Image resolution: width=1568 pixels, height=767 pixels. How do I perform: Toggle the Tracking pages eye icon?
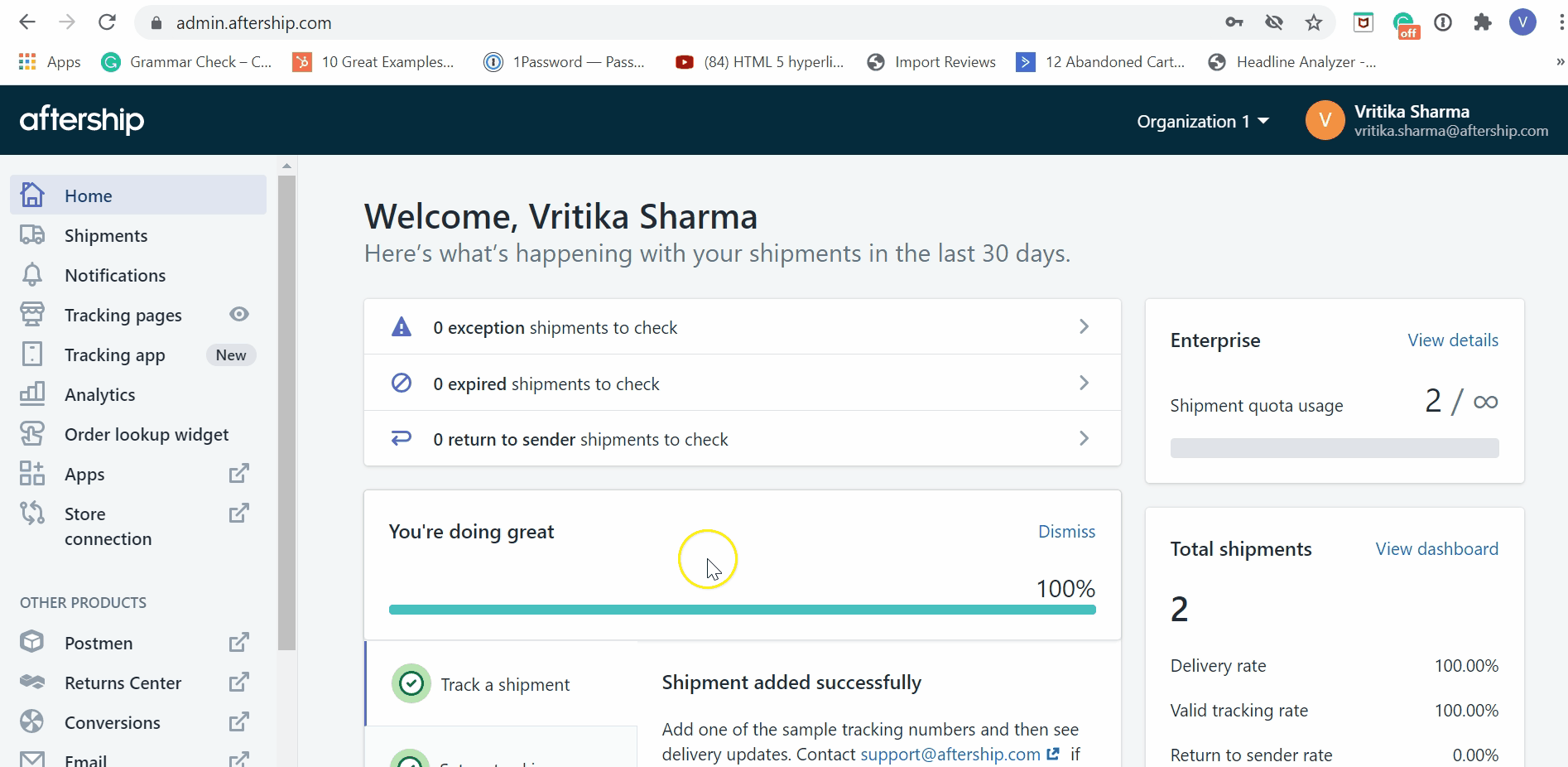239,315
